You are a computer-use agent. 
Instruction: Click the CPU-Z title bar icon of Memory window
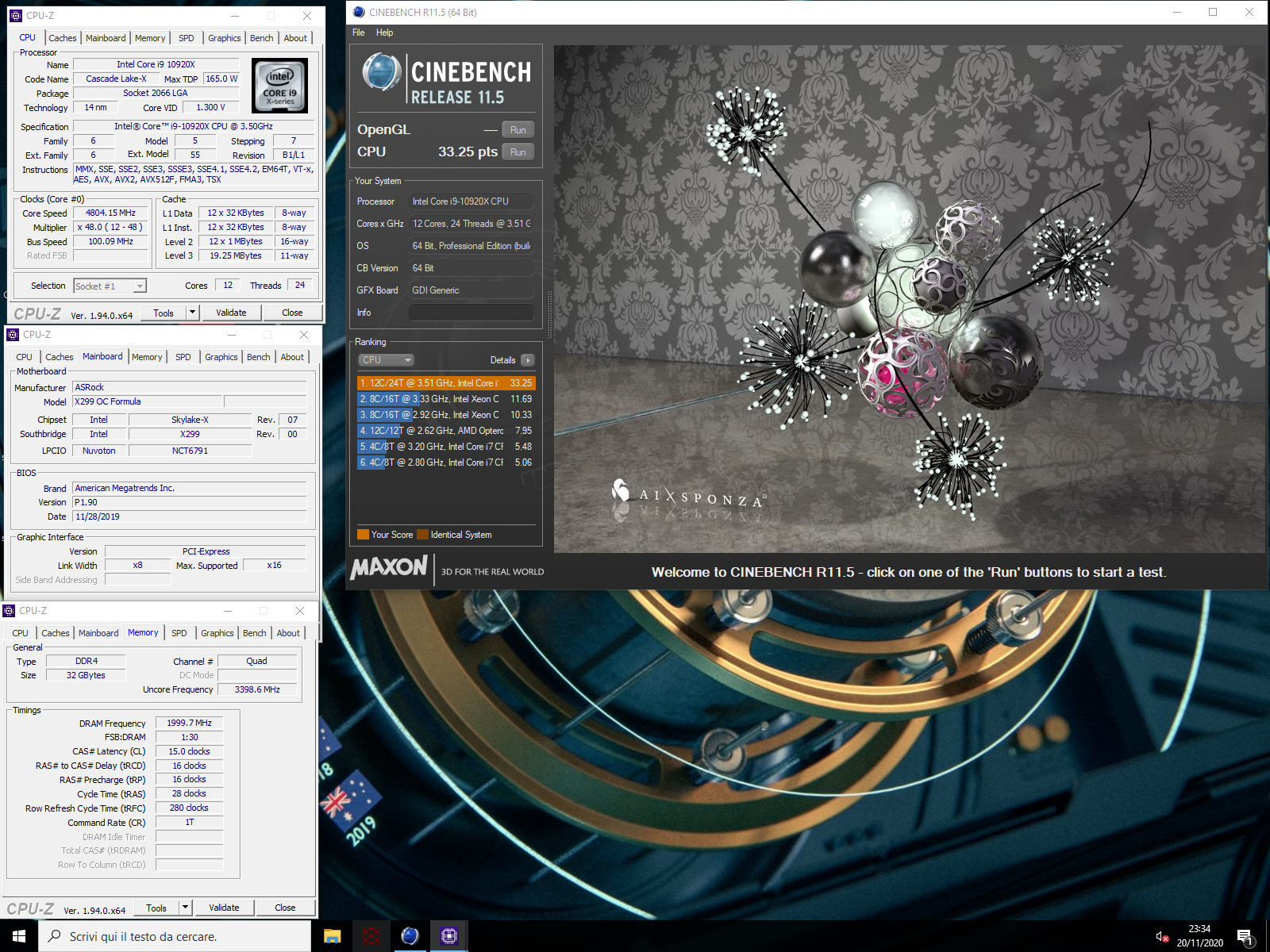(x=9, y=610)
